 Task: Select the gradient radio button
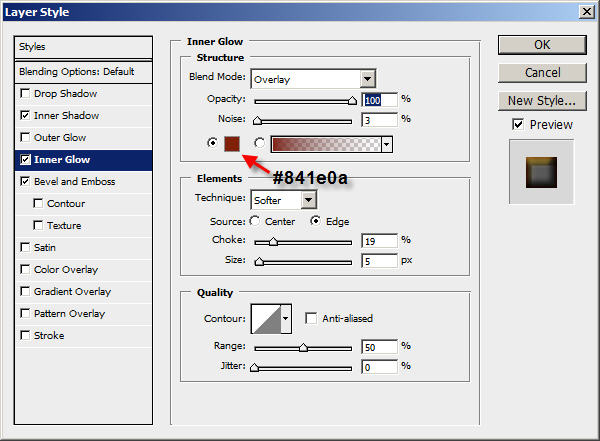(x=259, y=143)
